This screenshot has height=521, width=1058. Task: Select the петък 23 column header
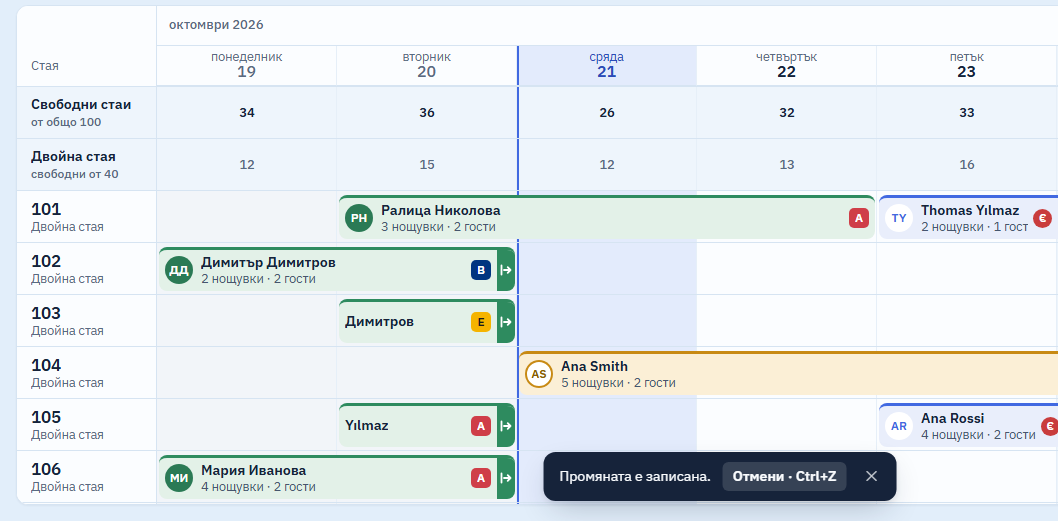point(967,65)
